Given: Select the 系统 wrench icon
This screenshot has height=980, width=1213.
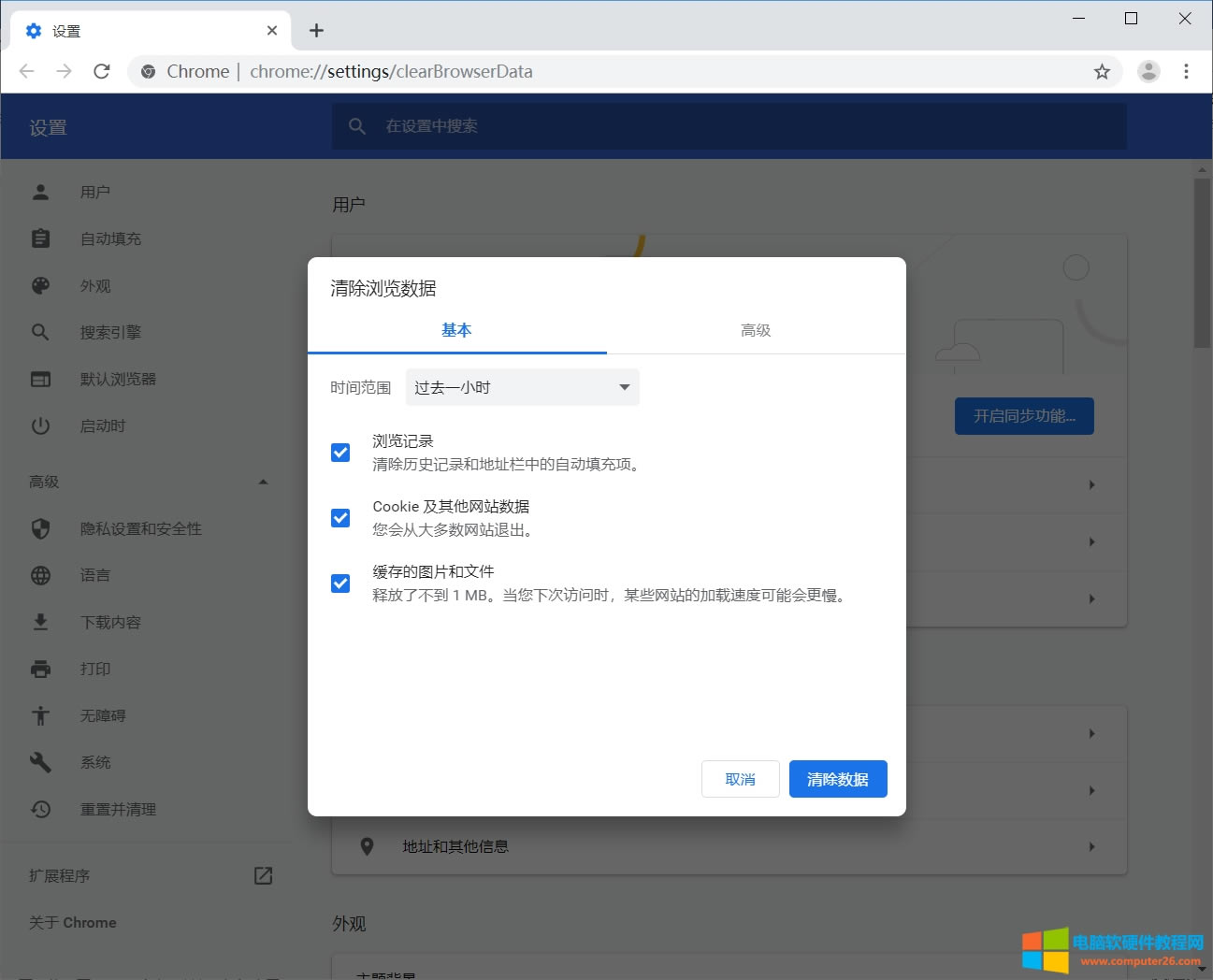Looking at the screenshot, I should point(40,762).
